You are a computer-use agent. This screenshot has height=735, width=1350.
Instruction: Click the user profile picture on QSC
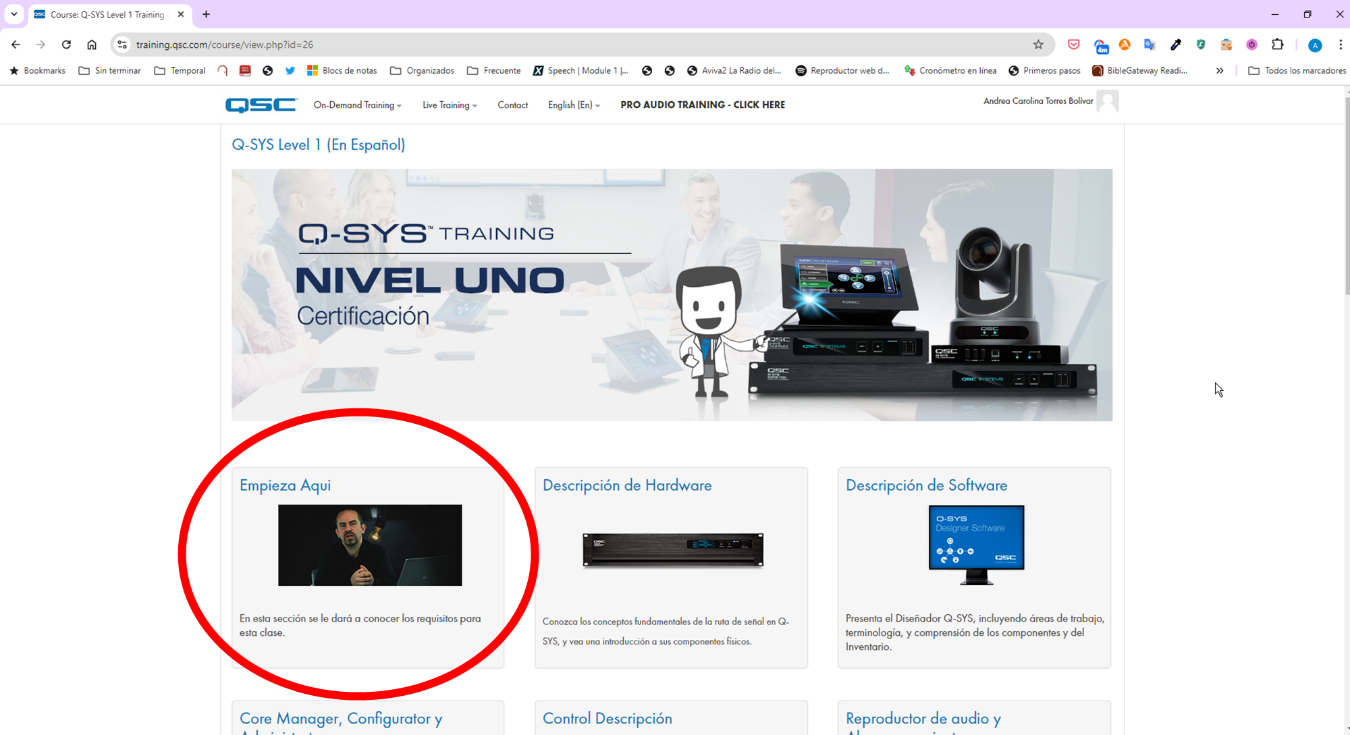click(1107, 101)
